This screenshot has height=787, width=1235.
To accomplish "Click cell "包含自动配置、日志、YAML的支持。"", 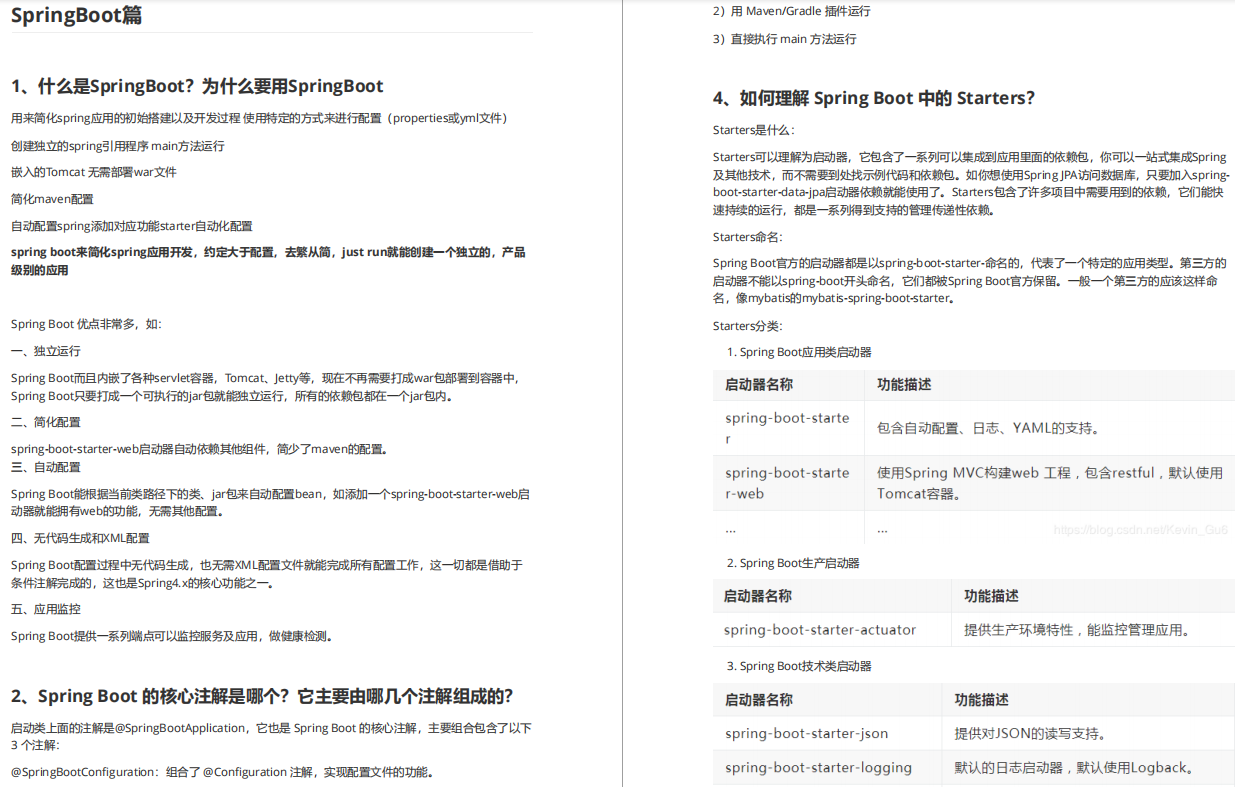I will click(988, 428).
